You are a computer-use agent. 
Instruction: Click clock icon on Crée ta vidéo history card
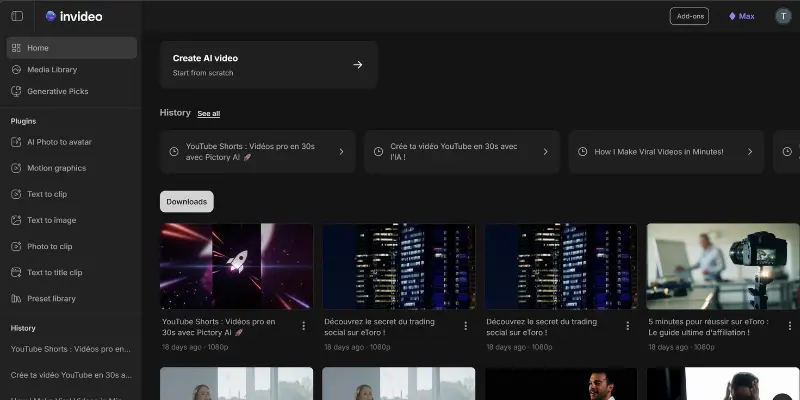[378, 152]
